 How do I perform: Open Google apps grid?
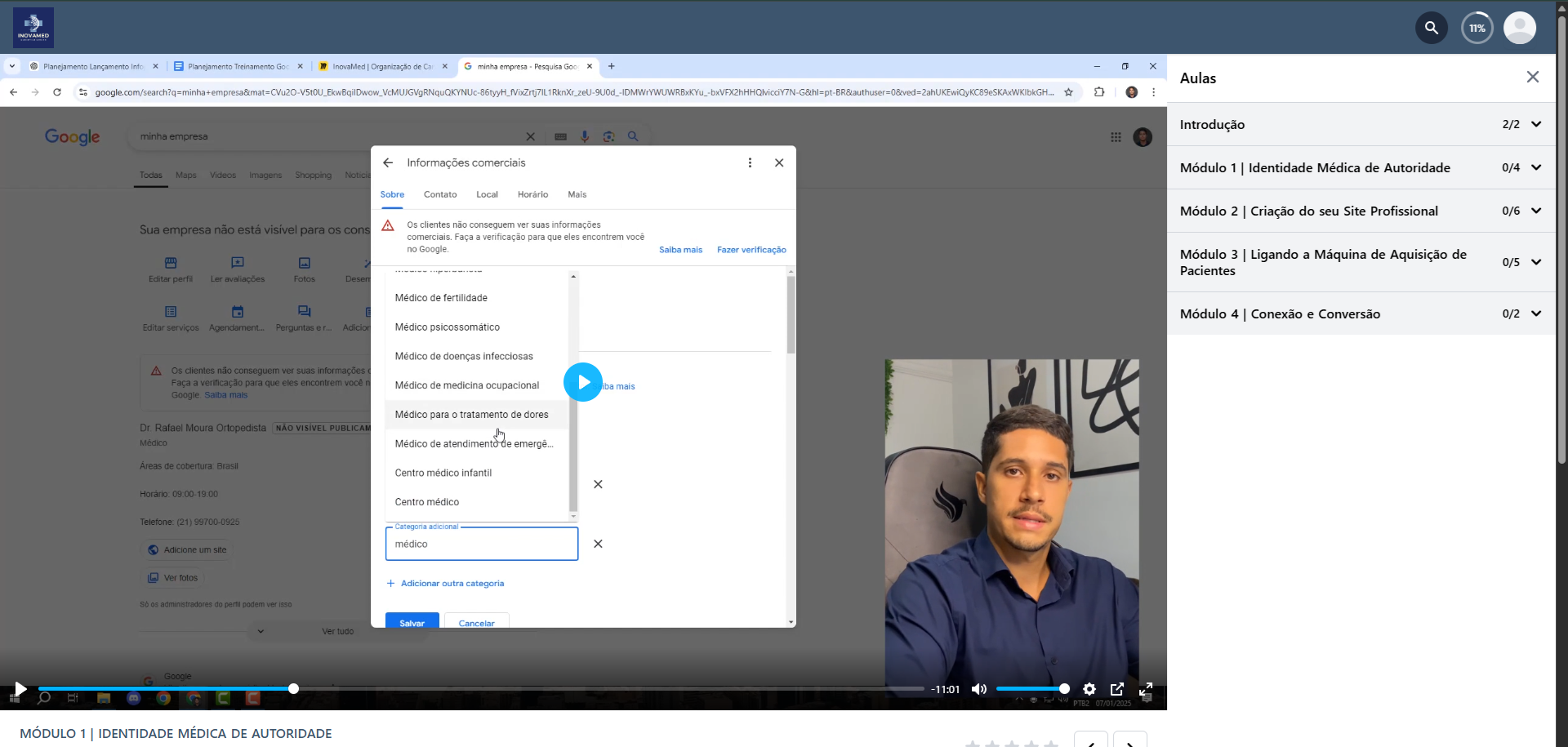(1116, 137)
